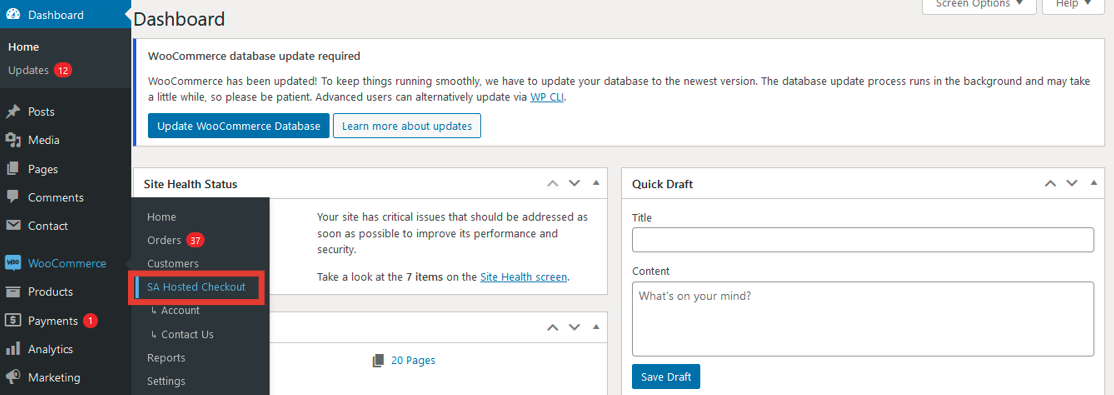Click the Contact envelope icon
The height and width of the screenshot is (395, 1114).
point(13,226)
